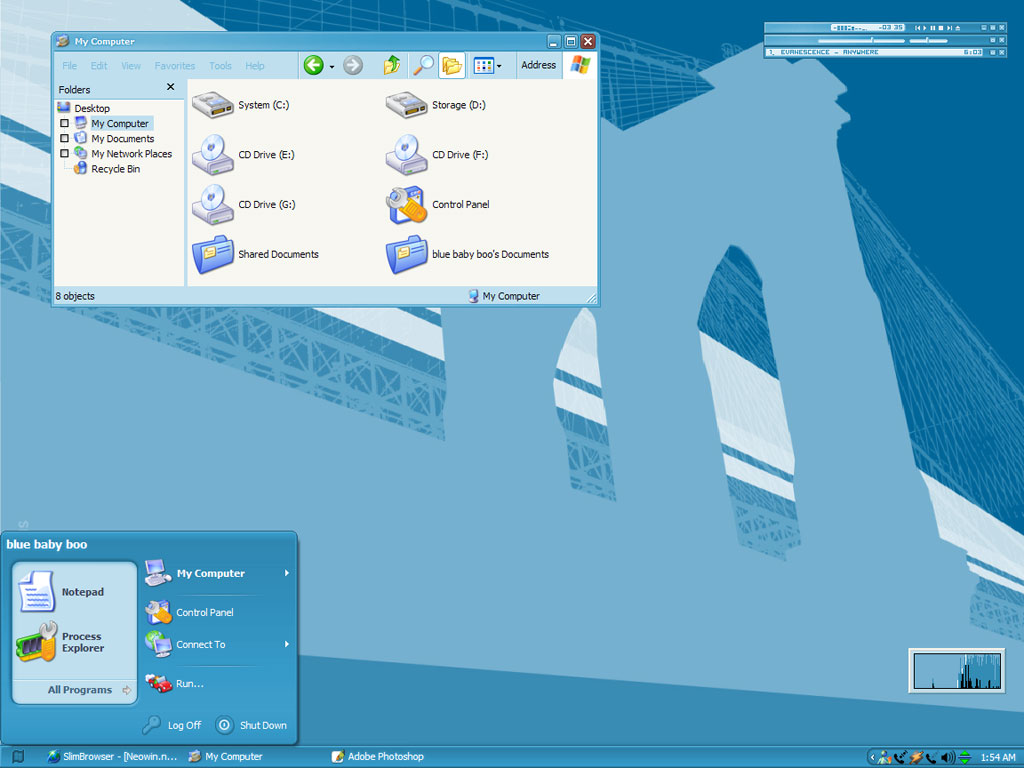Pause the music player playback

[933, 27]
